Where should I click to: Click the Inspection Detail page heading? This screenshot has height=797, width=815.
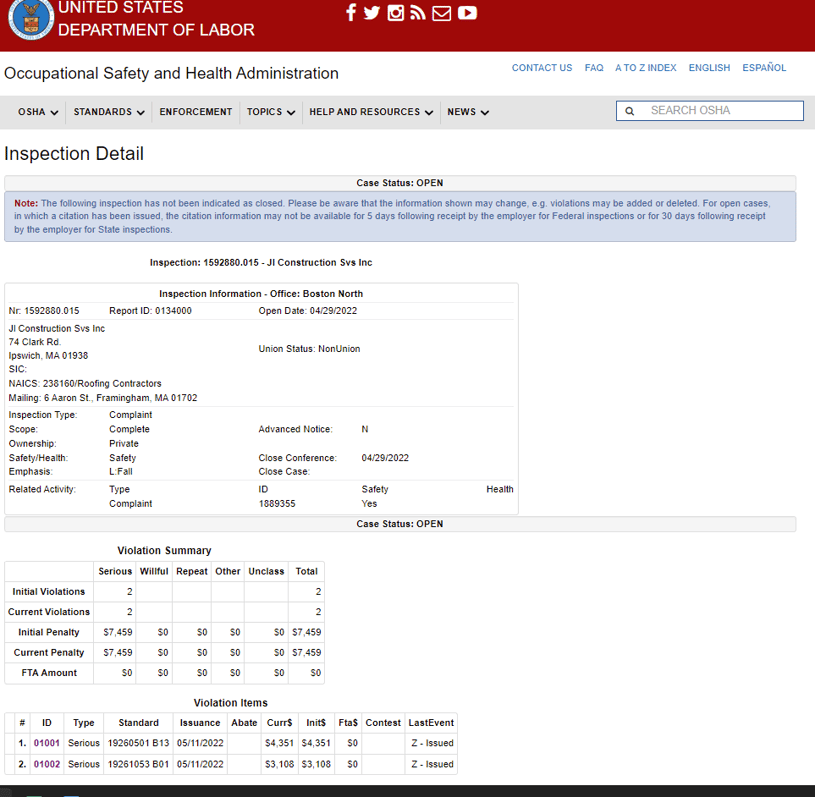click(x=74, y=154)
